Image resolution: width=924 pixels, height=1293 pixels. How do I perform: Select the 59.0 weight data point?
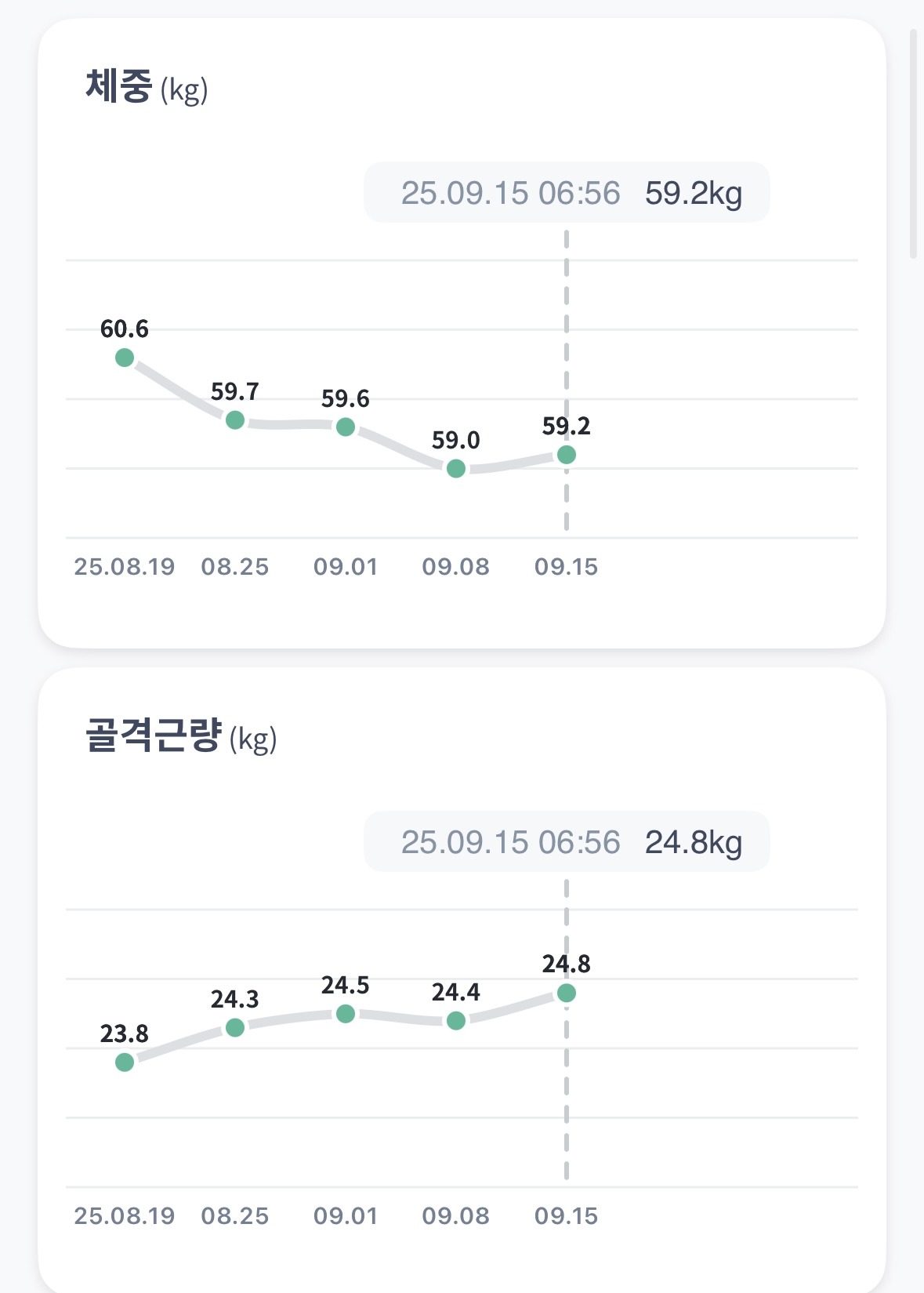point(456,469)
